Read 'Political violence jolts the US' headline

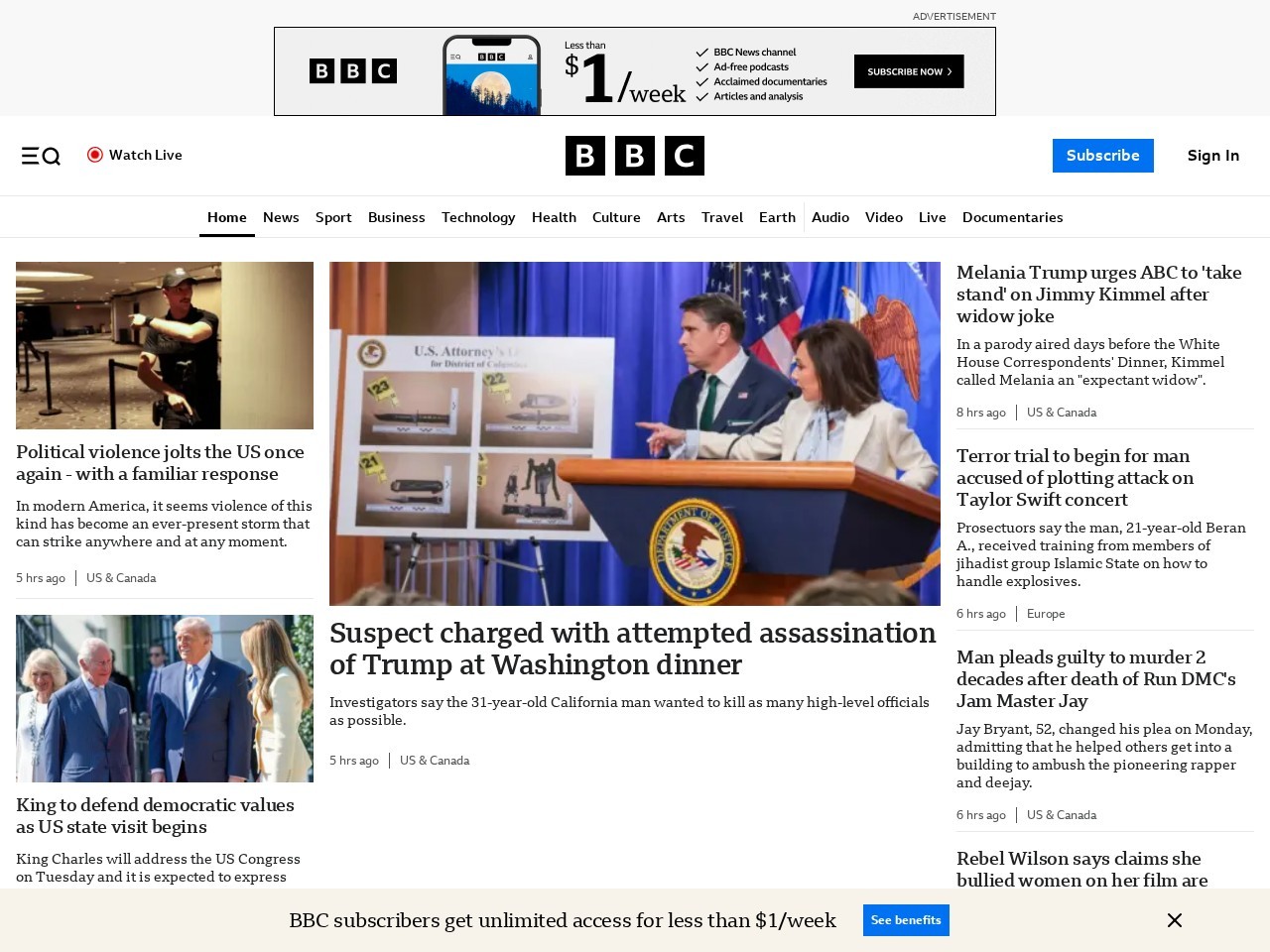[161, 463]
